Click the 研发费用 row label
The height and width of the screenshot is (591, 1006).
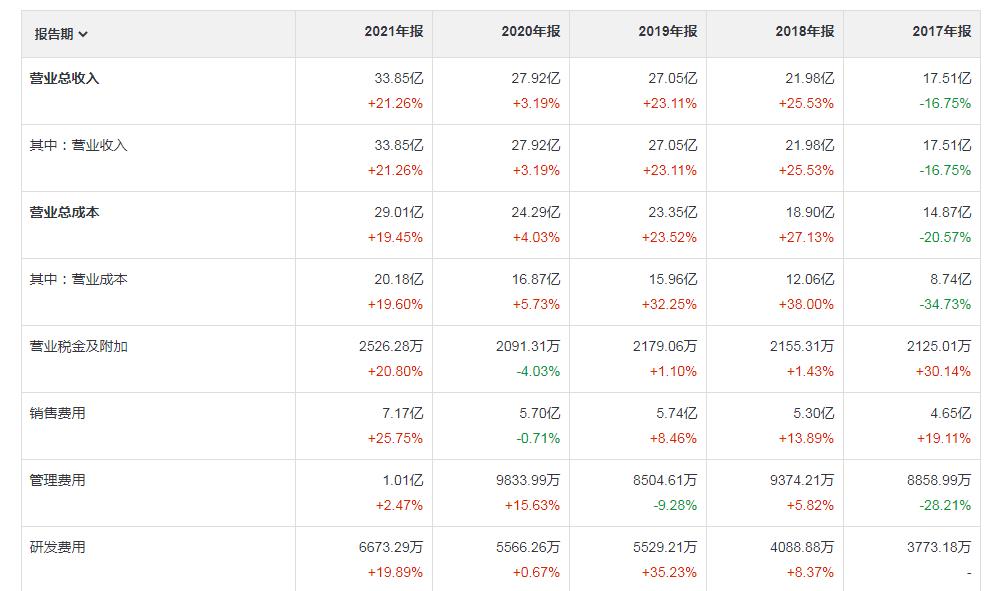58,547
